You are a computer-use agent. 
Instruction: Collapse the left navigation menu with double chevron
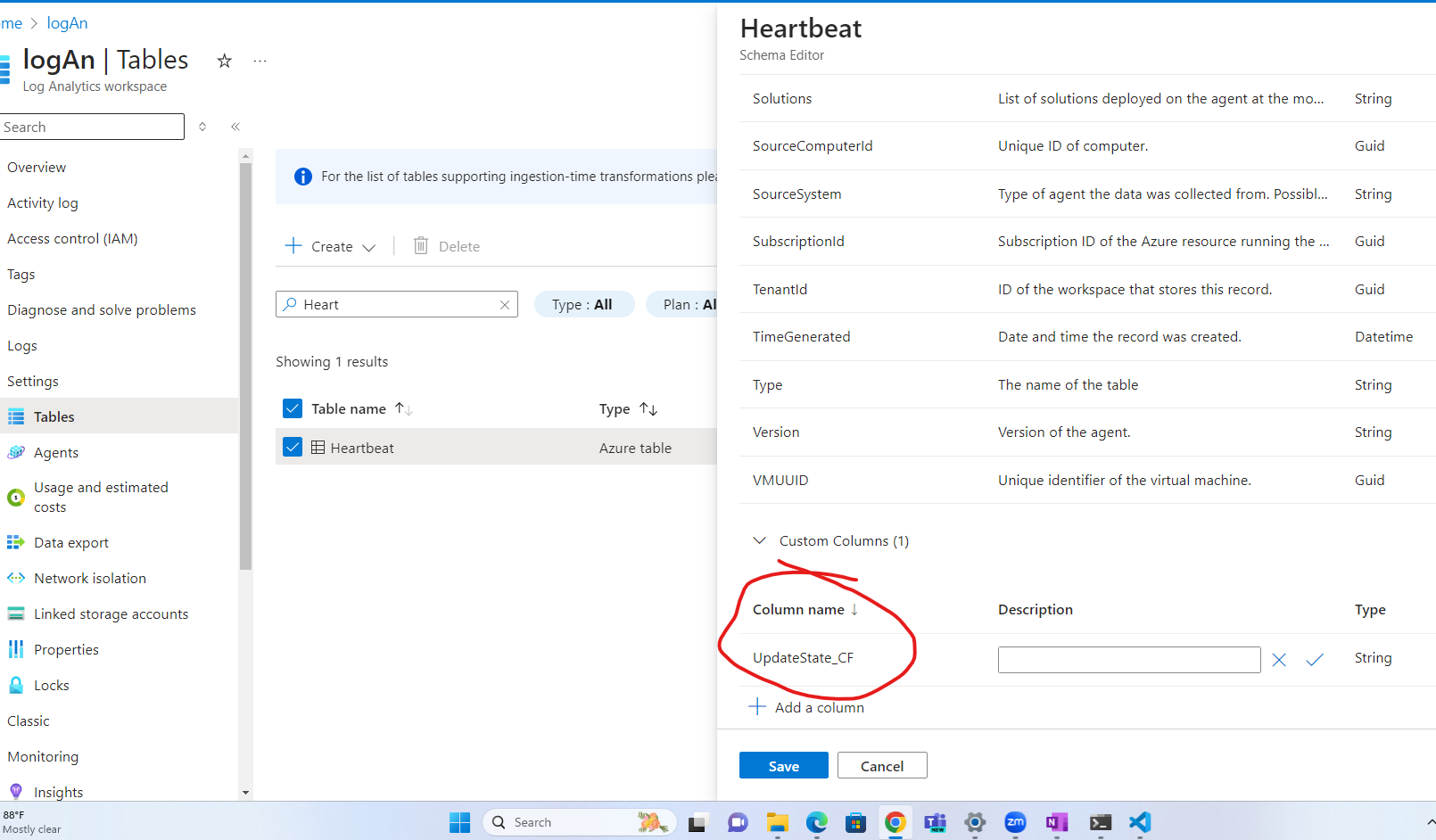pyautogui.click(x=235, y=127)
